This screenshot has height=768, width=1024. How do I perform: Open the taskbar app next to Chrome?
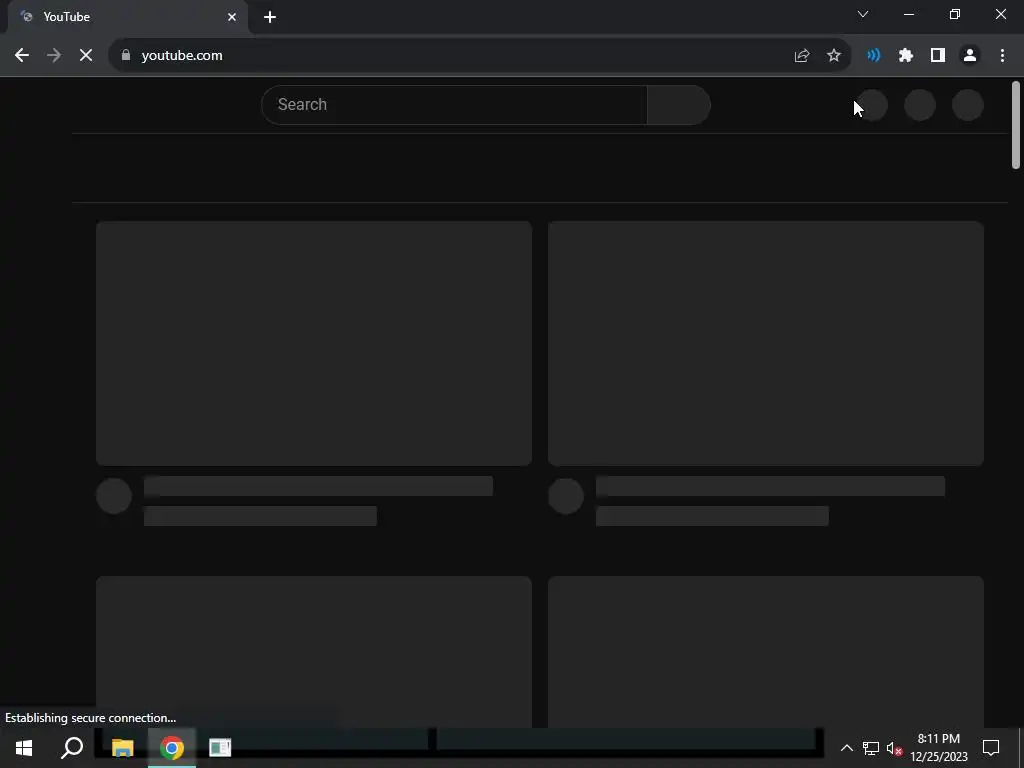(220, 748)
